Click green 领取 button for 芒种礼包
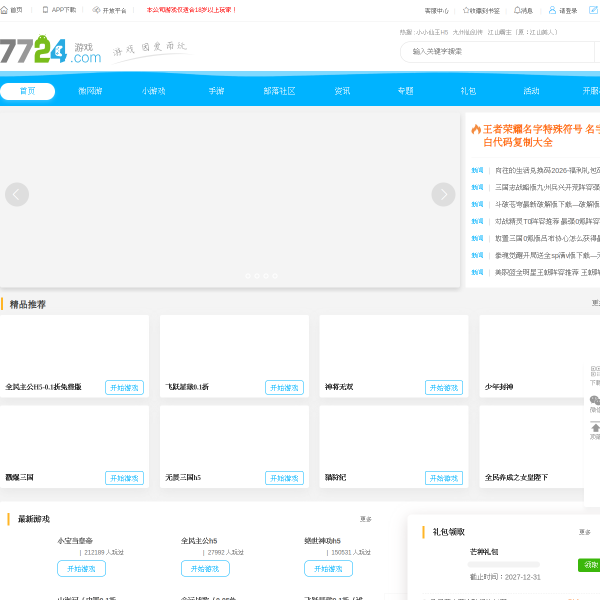The width and height of the screenshot is (600, 600). [589, 565]
